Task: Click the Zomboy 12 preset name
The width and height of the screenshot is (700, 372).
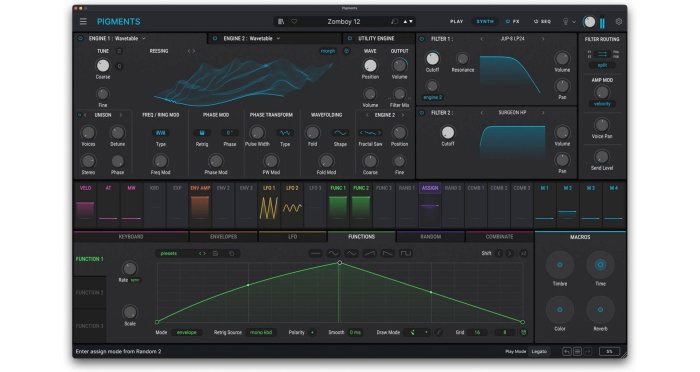Action: (x=344, y=21)
